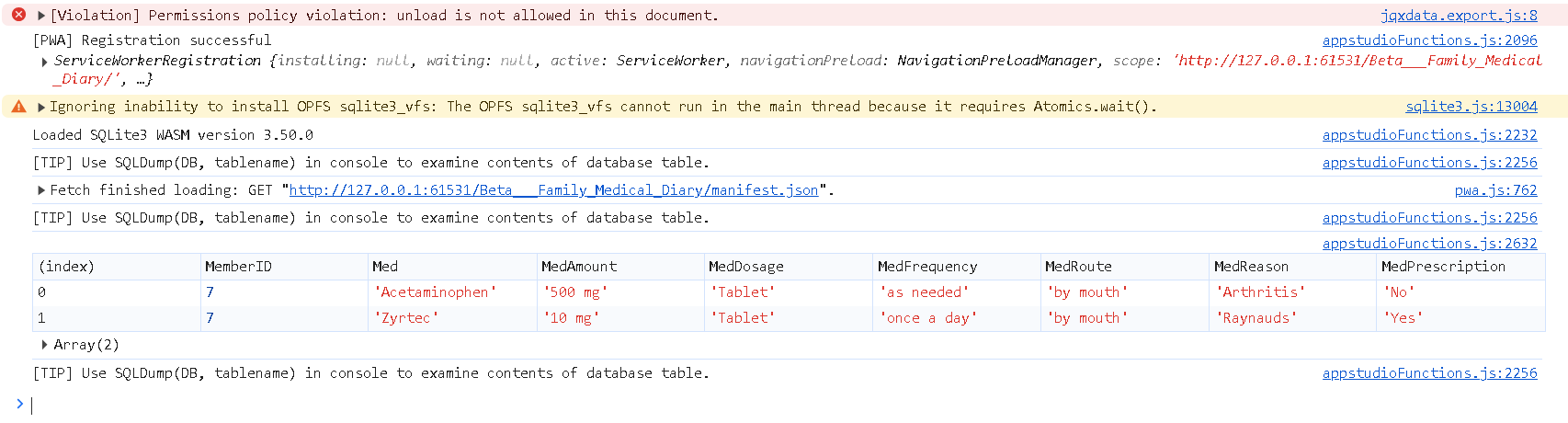Open the pwa.js:762 source link

click(1495, 190)
